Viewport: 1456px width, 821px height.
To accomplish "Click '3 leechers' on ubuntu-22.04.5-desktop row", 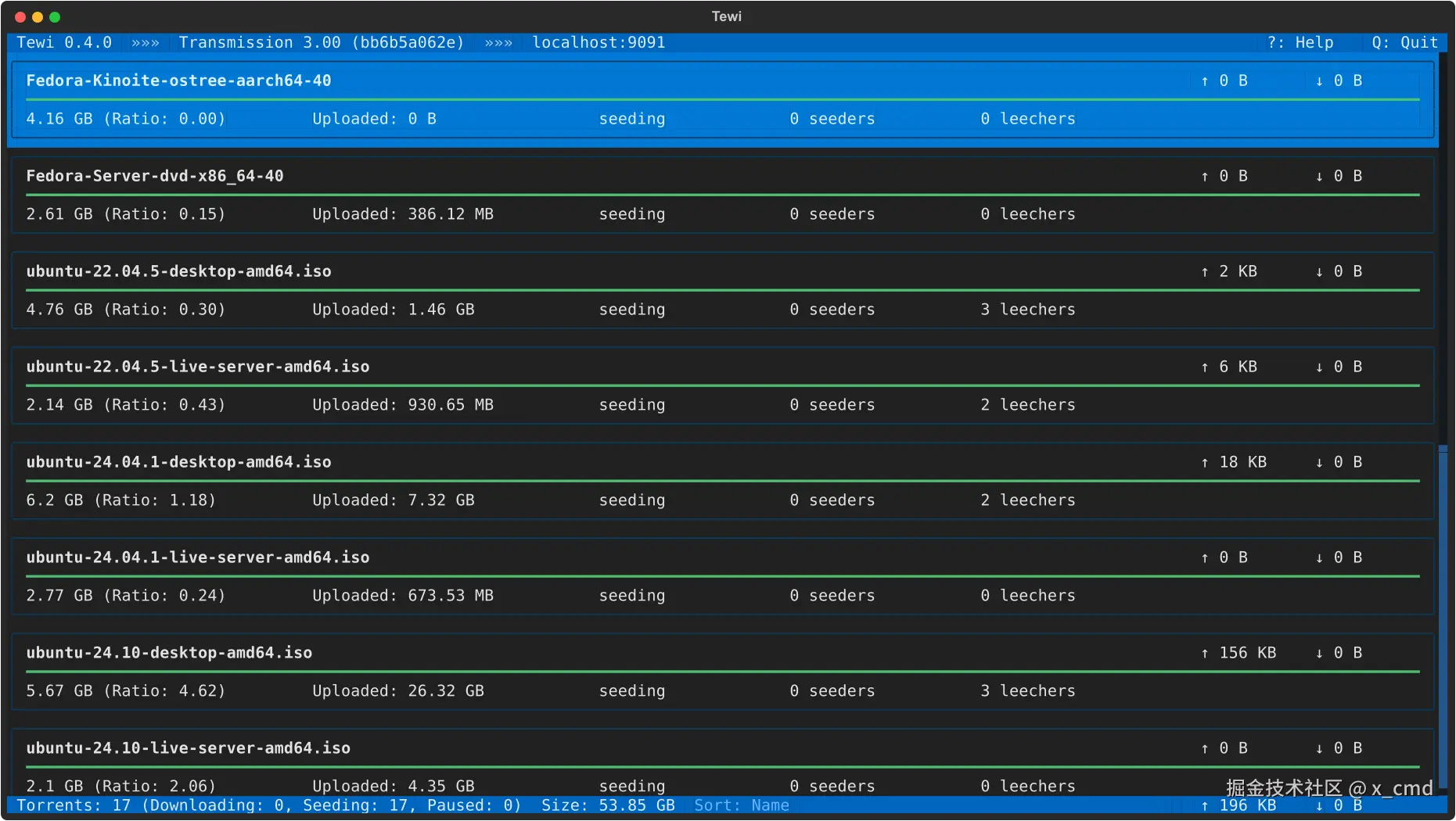I will (1028, 310).
